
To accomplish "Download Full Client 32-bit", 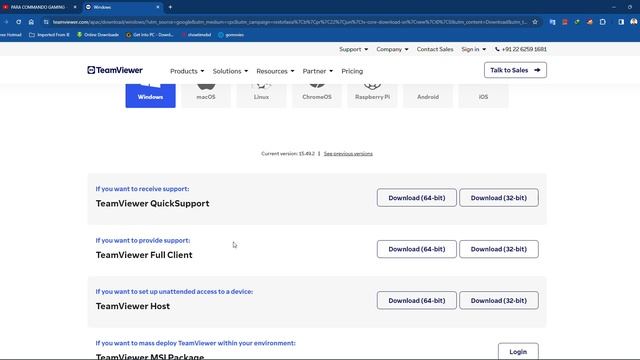I will tap(499, 249).
